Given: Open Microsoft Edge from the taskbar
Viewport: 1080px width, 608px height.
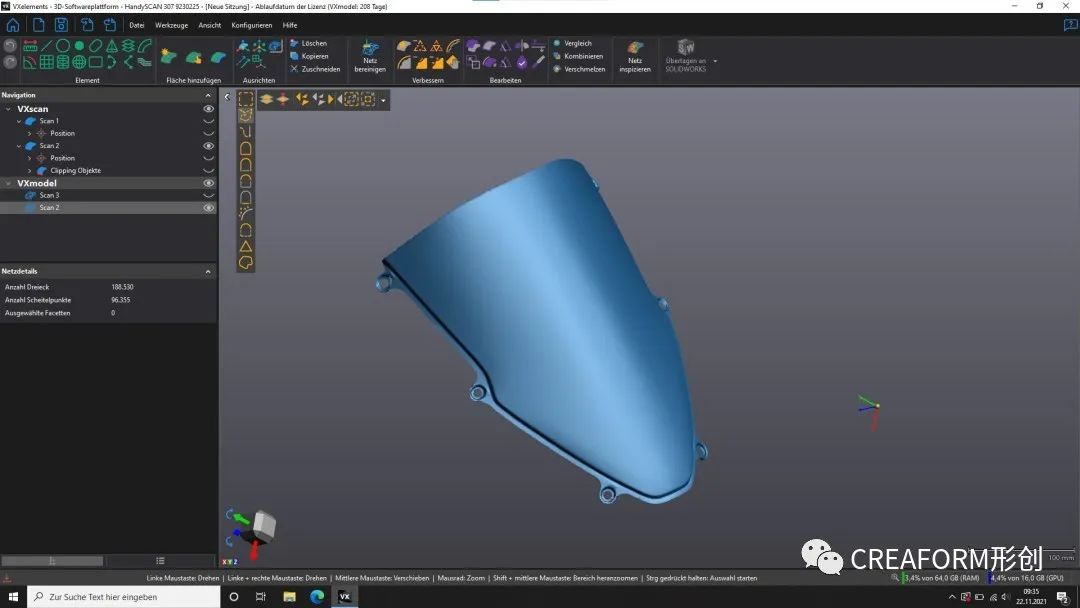Looking at the screenshot, I should click(x=317, y=597).
